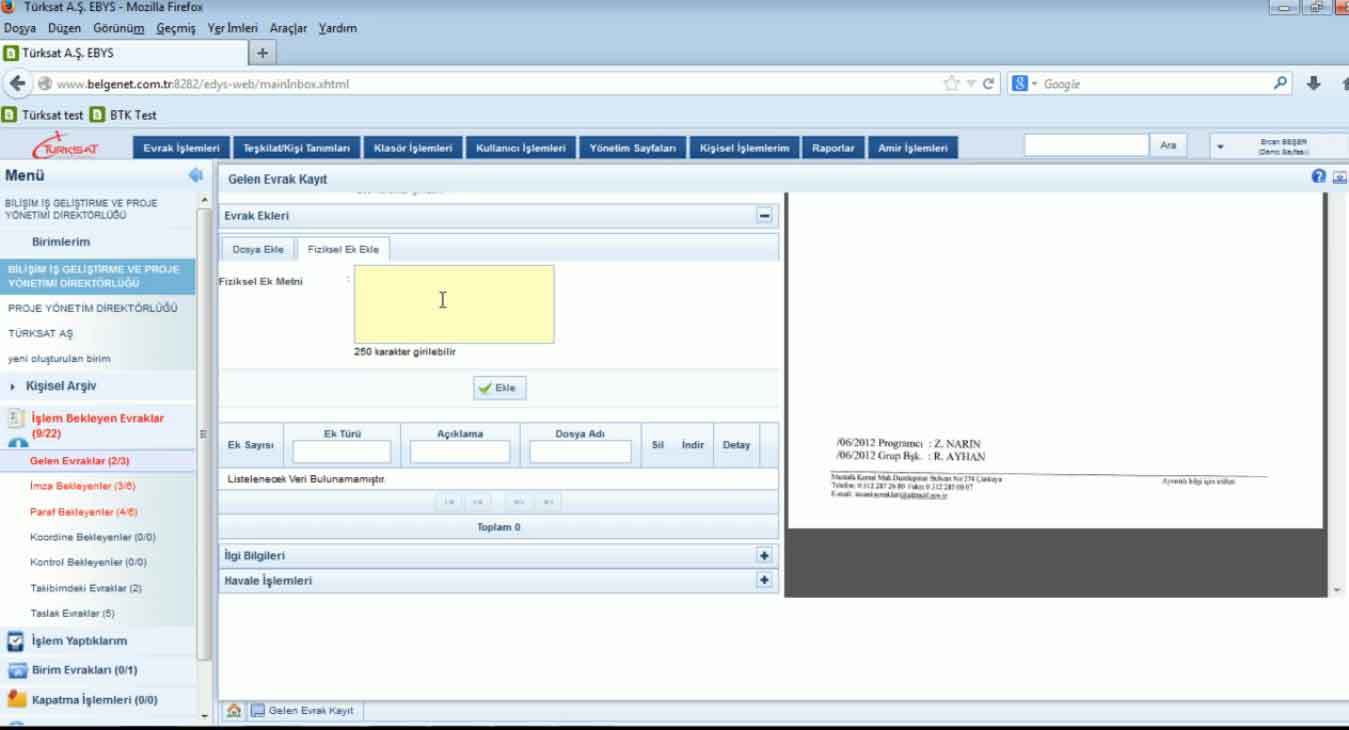Screen dimensions: 1349x730
Task: Reload the page with refresh icon
Action: tap(989, 84)
